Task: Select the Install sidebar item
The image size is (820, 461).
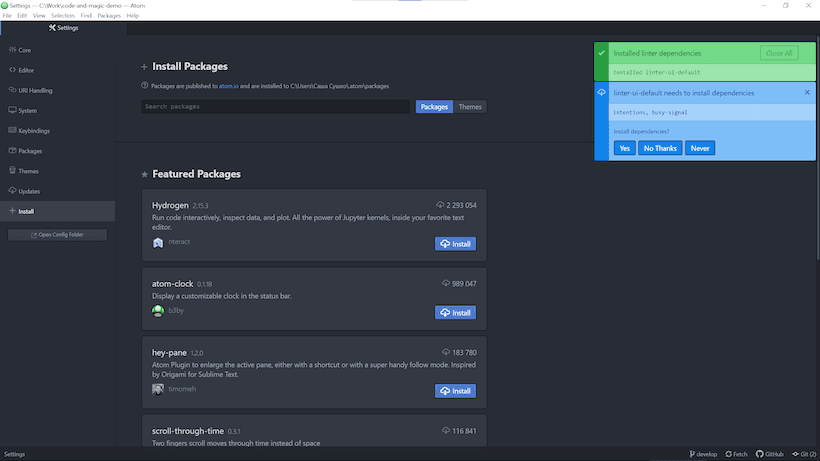Action: [x=58, y=211]
